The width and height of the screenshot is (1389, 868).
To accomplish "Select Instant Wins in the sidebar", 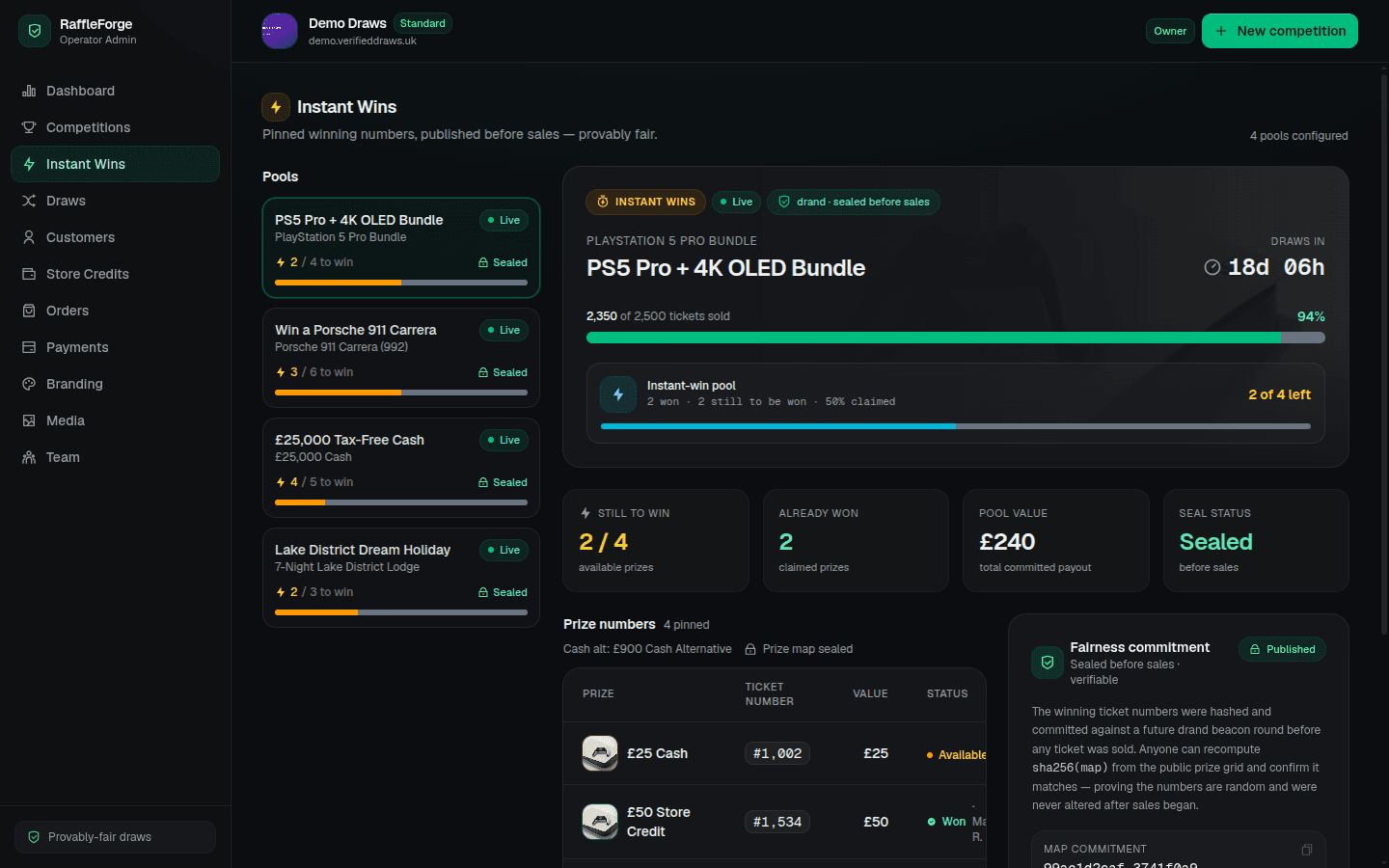I will click(115, 164).
